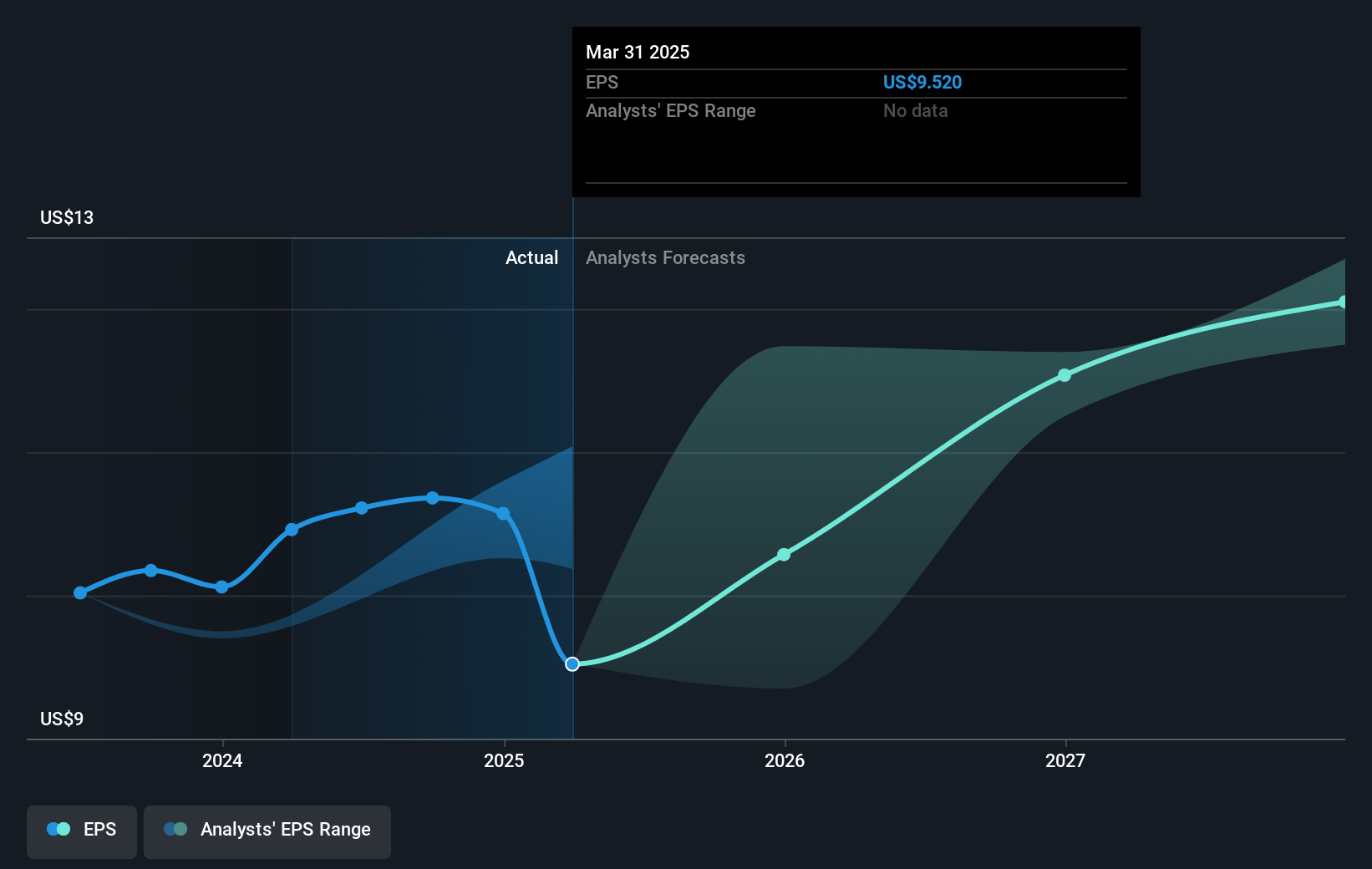The image size is (1372, 869).
Task: Click the last forecast point at chart edge
Action: 1342,302
